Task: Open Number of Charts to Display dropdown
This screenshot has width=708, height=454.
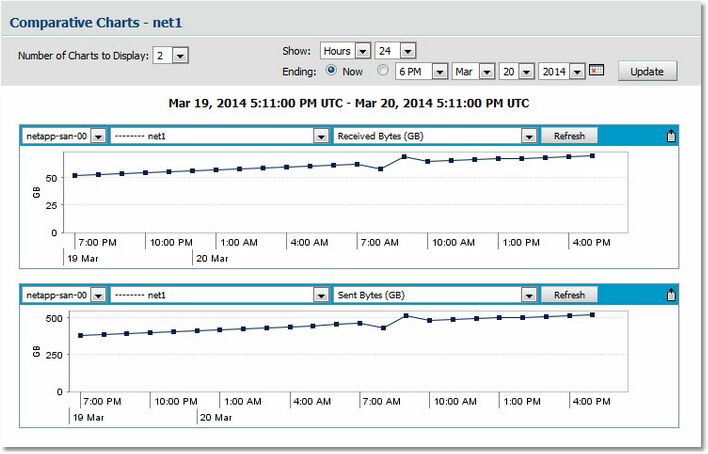Action: click(170, 56)
